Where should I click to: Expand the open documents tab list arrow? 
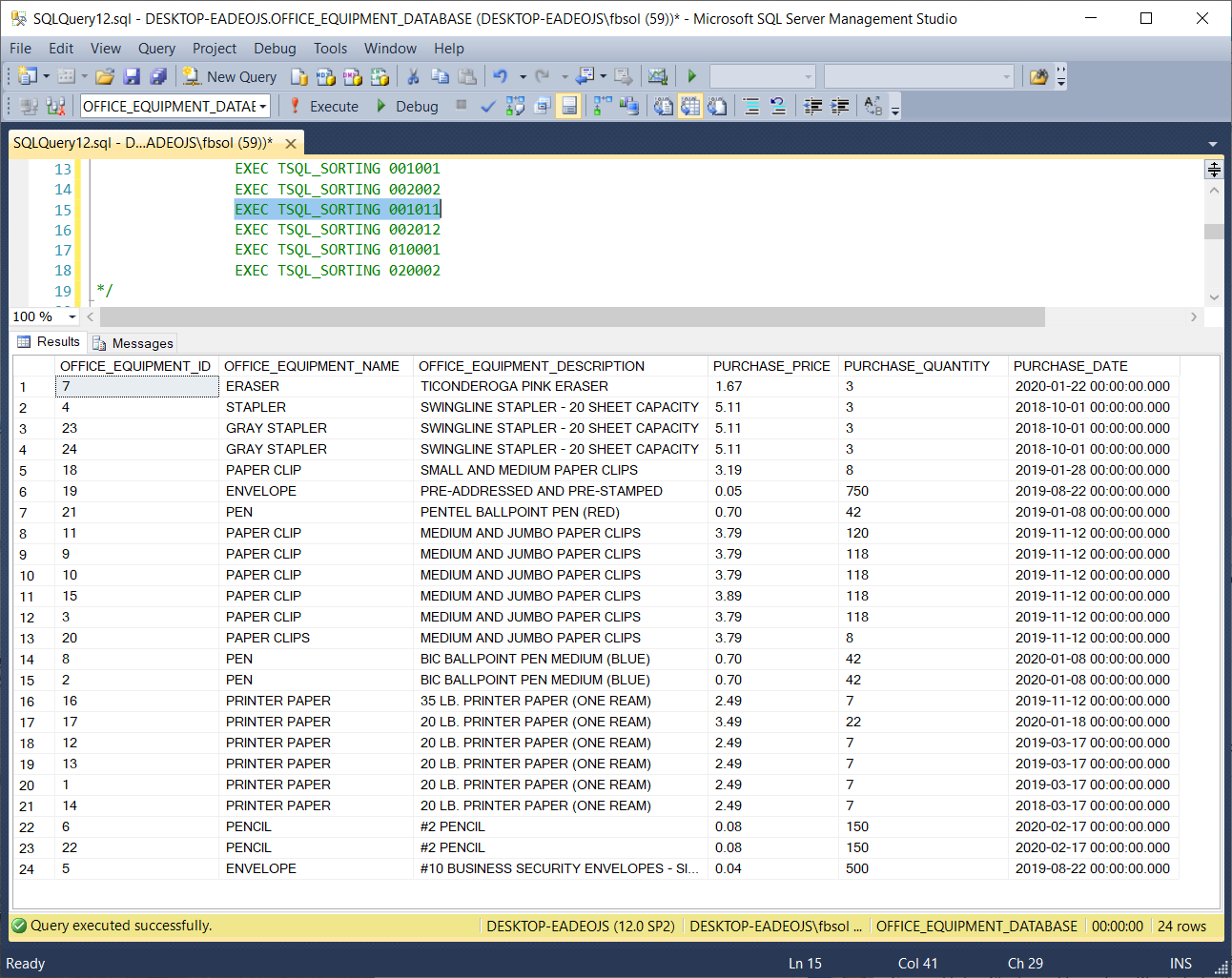click(1212, 144)
